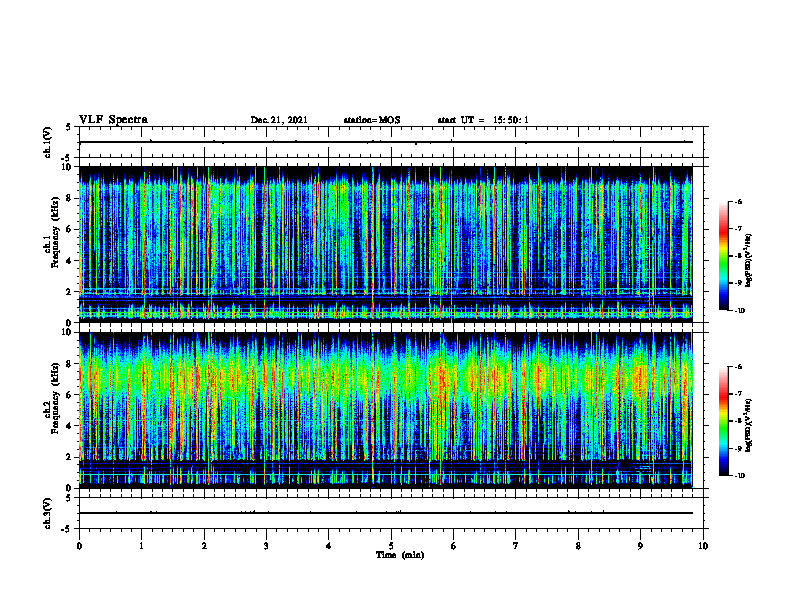Click time axis tick label "4"
Viewport: 792px width, 612px height.
click(329, 546)
